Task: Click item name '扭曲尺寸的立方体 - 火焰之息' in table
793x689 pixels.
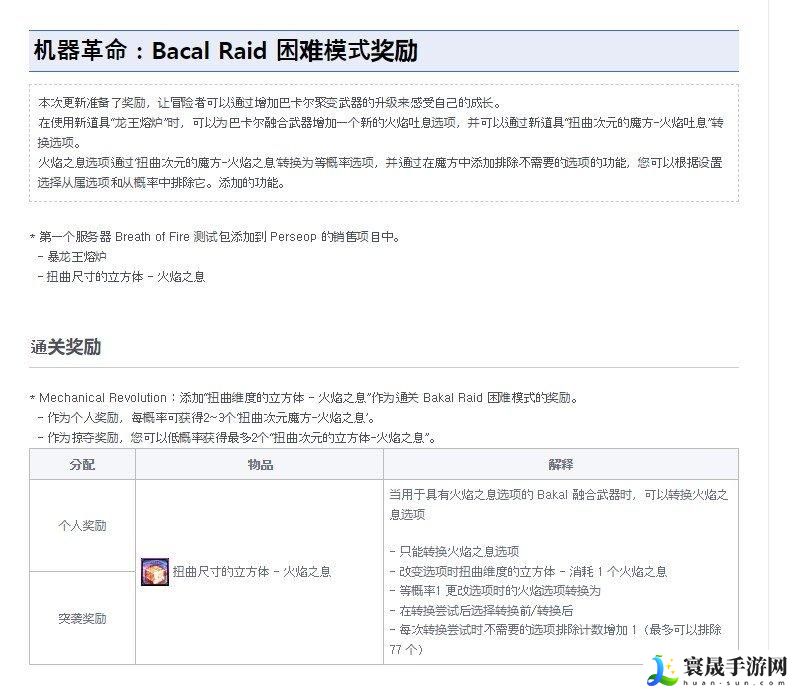Action: pyautogui.click(x=252, y=572)
